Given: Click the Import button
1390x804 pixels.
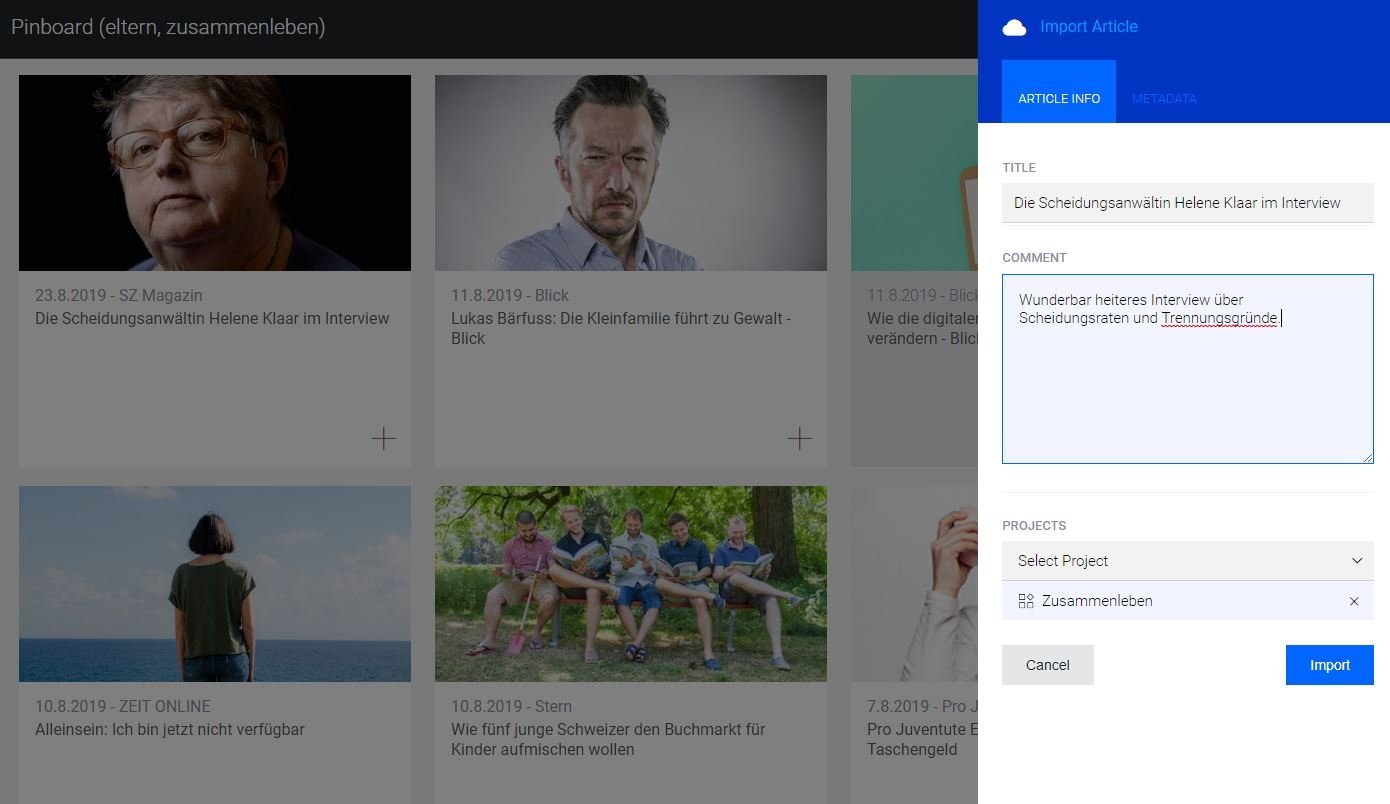Looking at the screenshot, I should [1330, 665].
